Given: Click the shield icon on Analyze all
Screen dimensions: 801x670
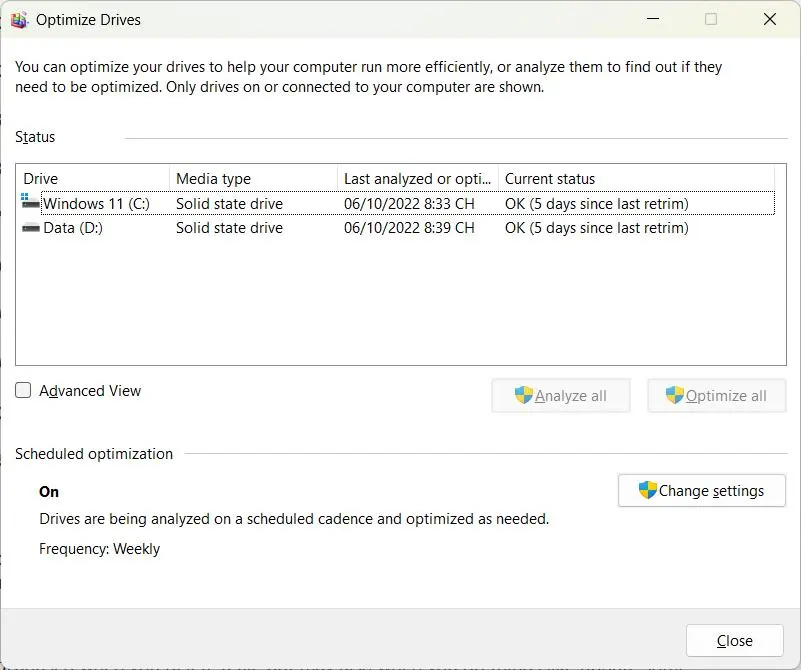Looking at the screenshot, I should click(524, 395).
